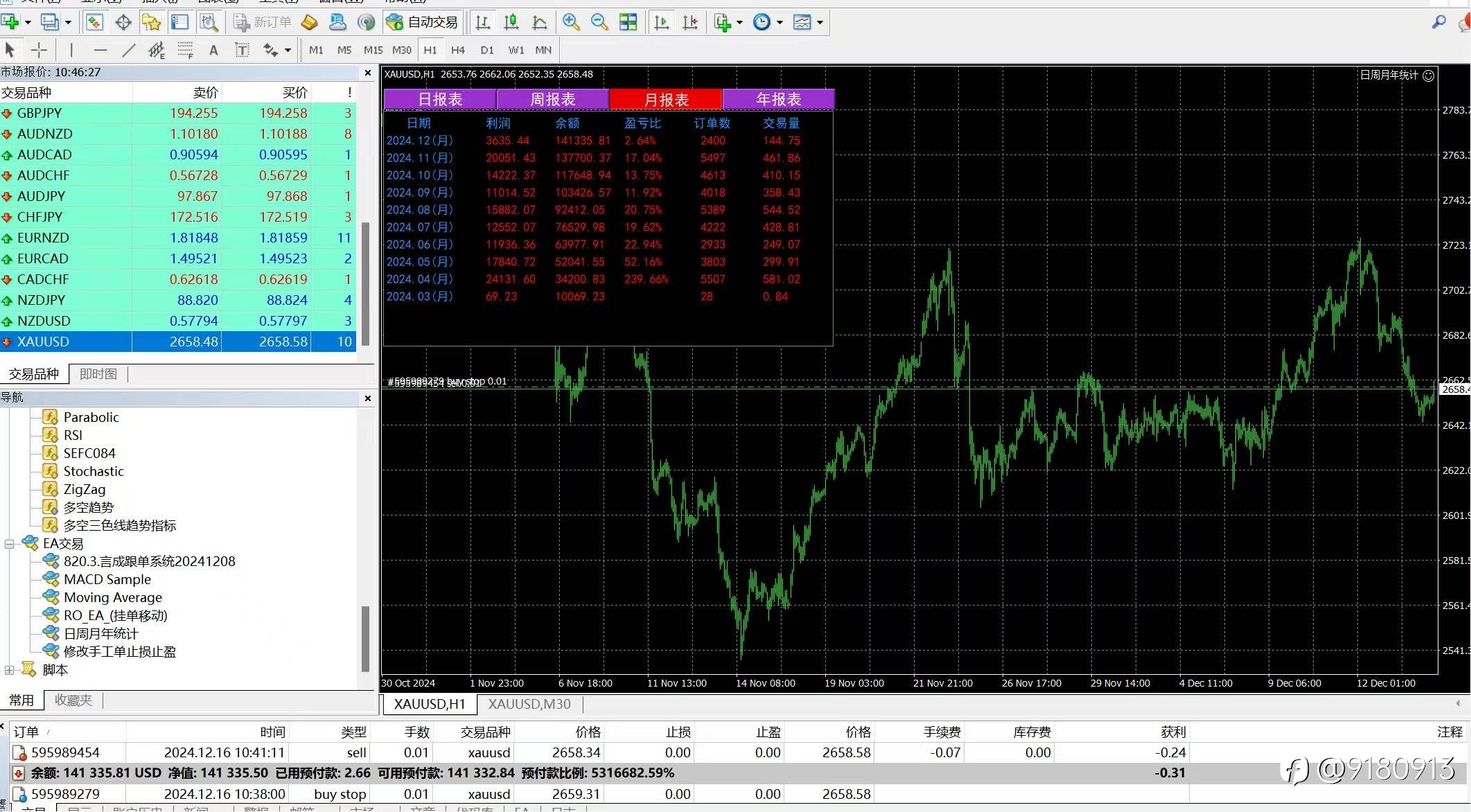Open the Profiles menu icon
Viewport: 1471px width, 812px height.
point(50,22)
